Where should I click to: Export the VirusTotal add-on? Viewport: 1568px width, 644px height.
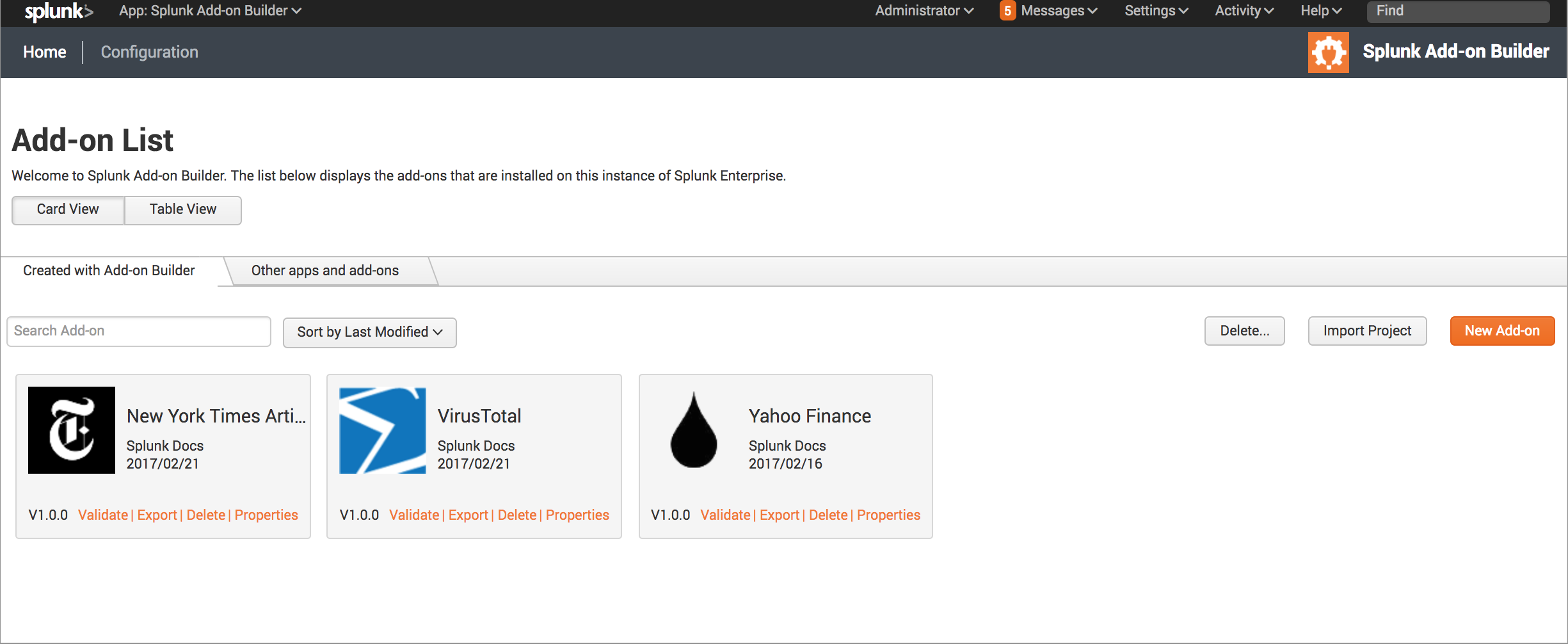click(468, 515)
